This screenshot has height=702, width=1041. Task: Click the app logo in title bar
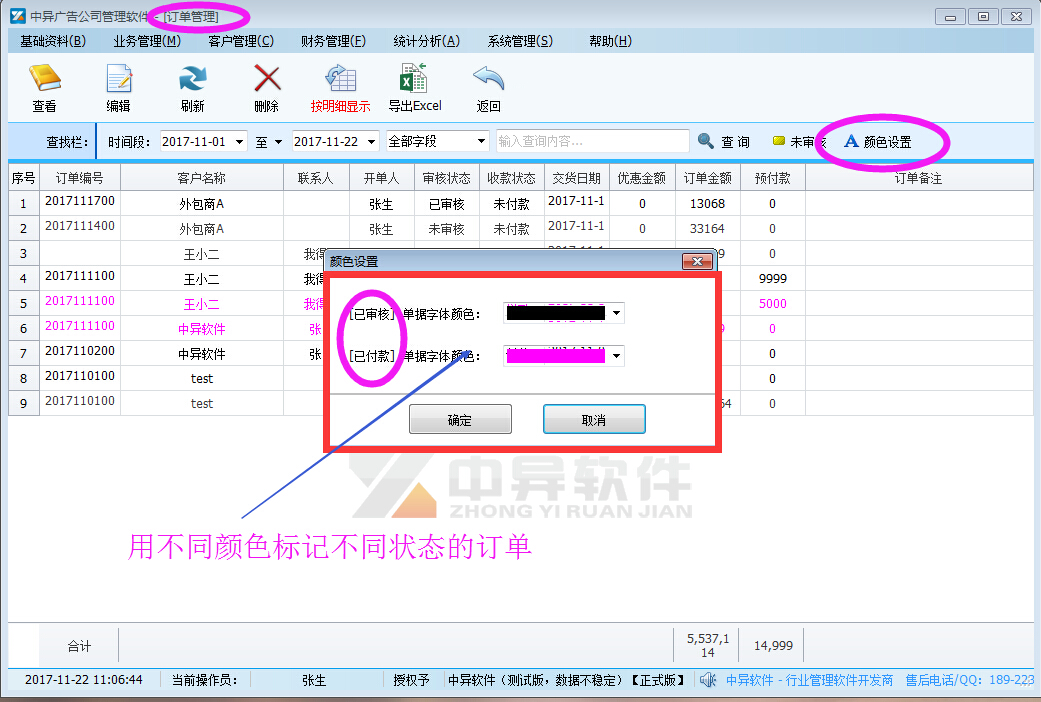(18, 16)
